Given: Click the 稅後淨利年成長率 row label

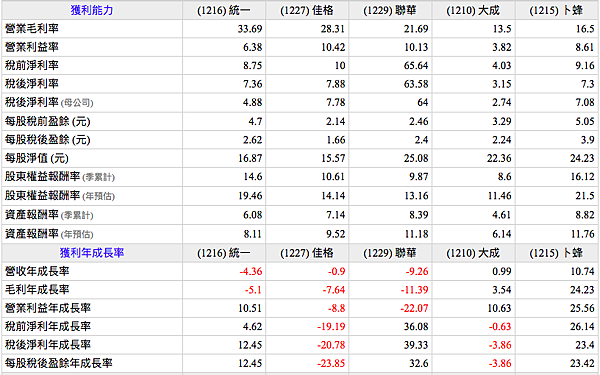Looking at the screenshot, I should click(x=47, y=344).
